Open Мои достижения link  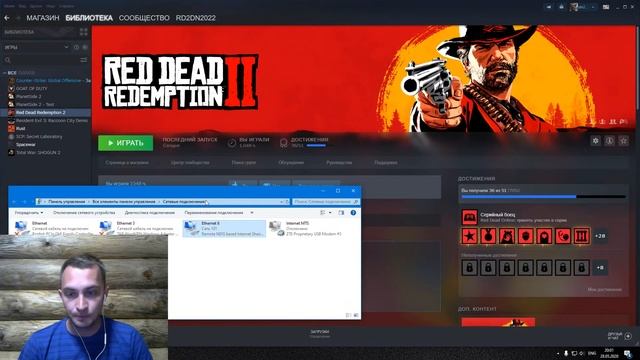(x=604, y=289)
